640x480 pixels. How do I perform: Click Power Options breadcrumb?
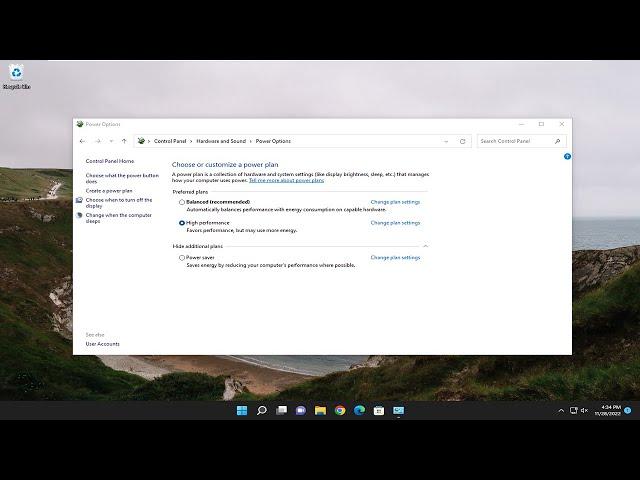(x=273, y=141)
